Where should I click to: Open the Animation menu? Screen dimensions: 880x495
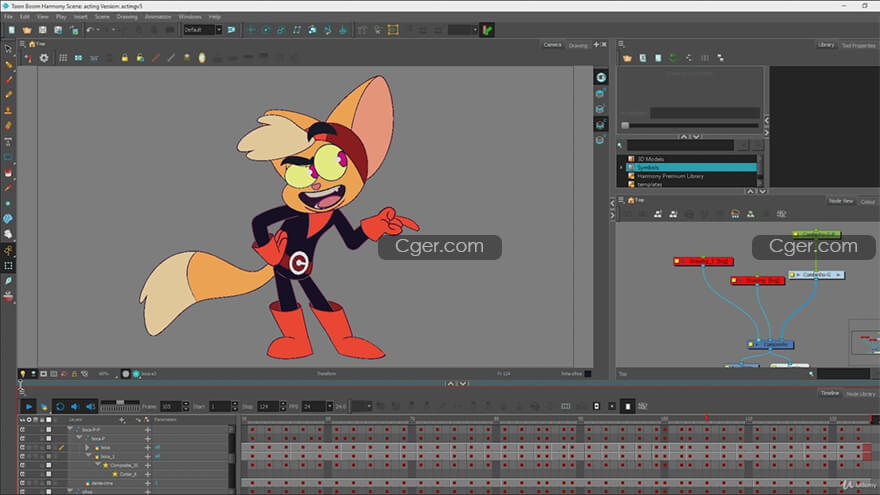(x=158, y=17)
